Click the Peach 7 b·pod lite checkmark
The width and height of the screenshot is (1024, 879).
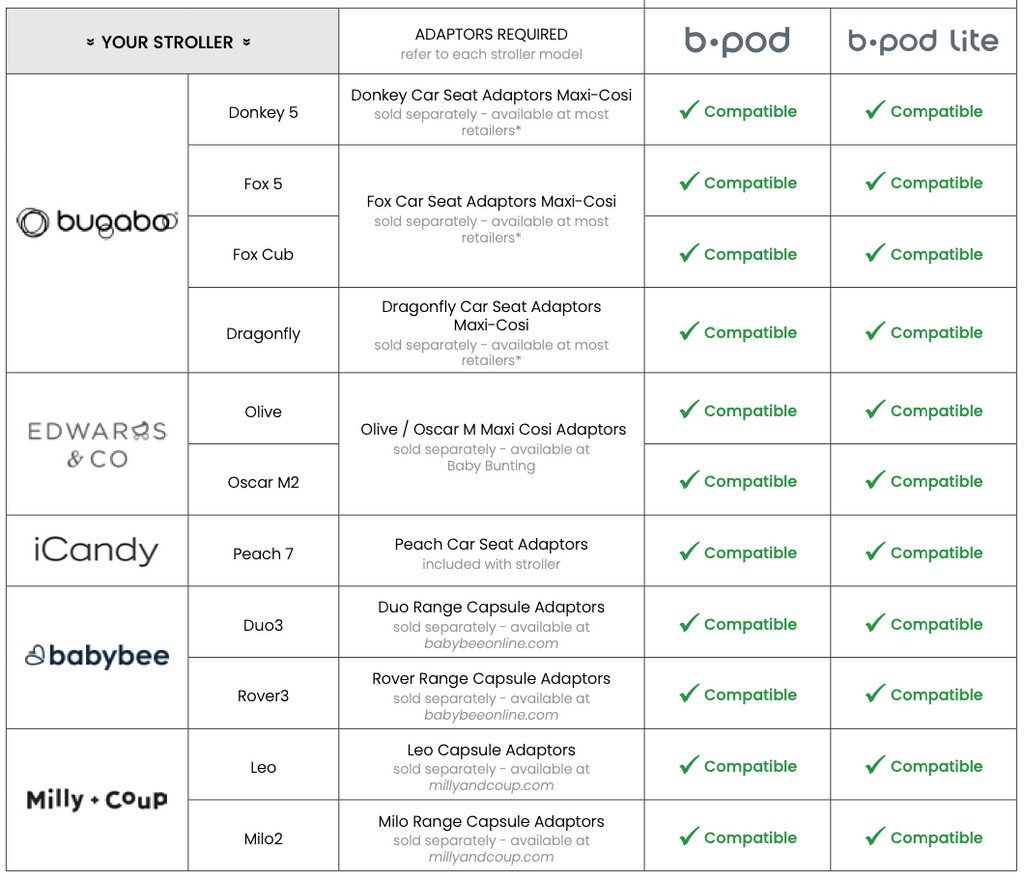click(875, 551)
